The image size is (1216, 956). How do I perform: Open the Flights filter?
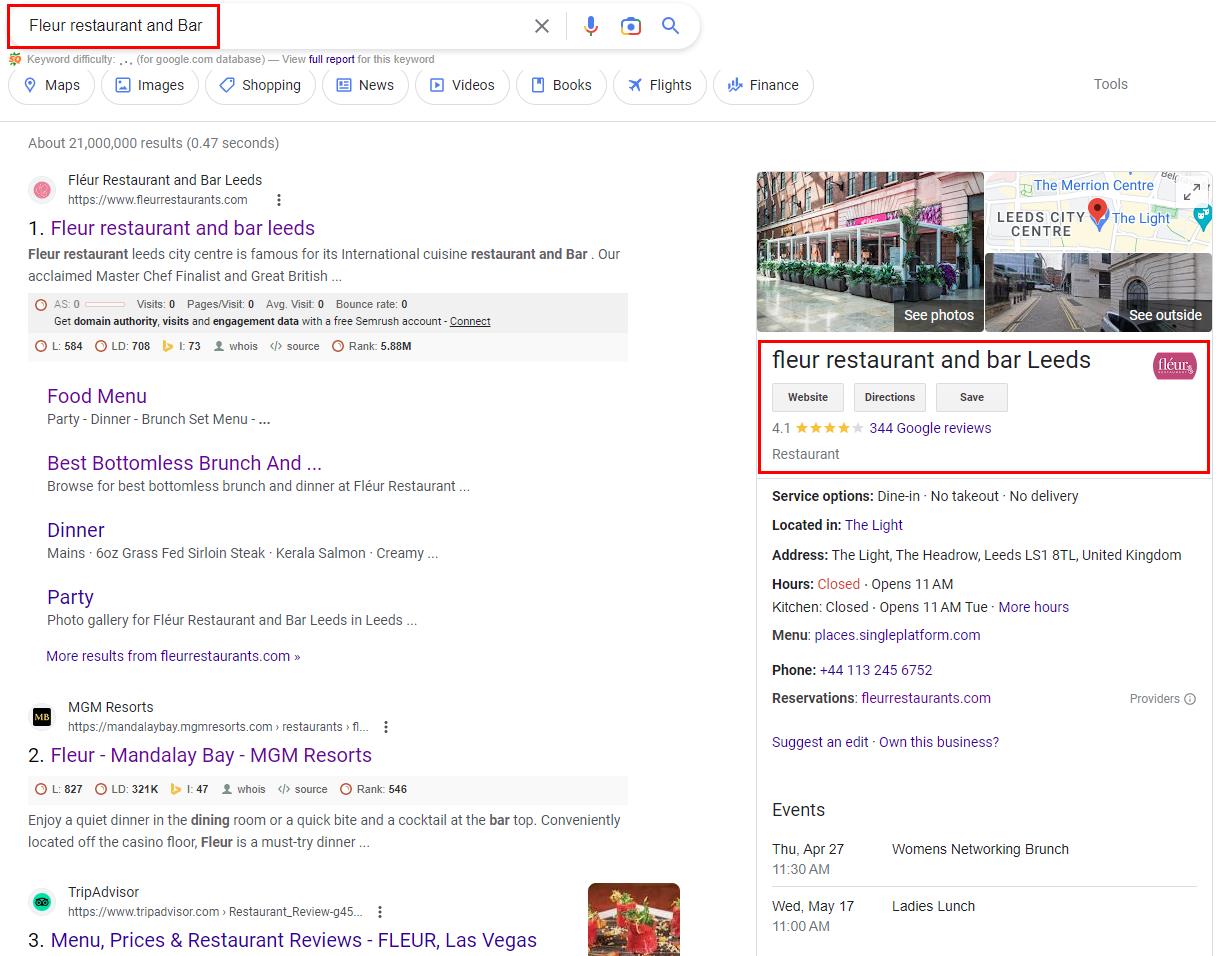click(660, 85)
